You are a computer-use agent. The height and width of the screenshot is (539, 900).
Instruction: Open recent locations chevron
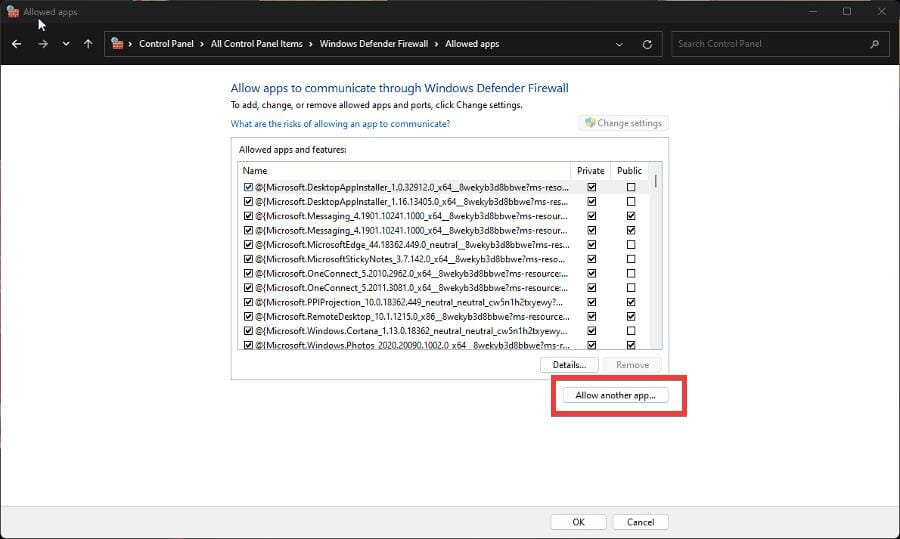pos(66,44)
